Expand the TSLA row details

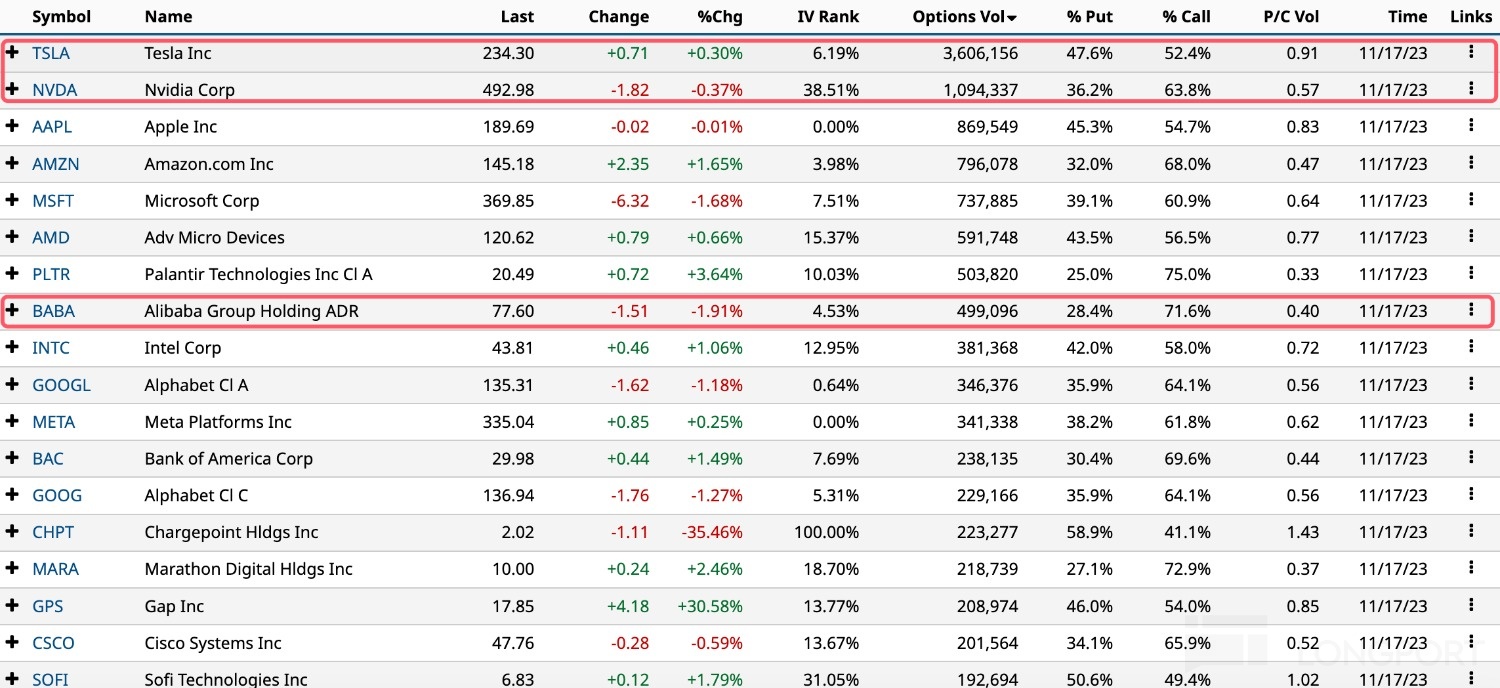coord(12,52)
